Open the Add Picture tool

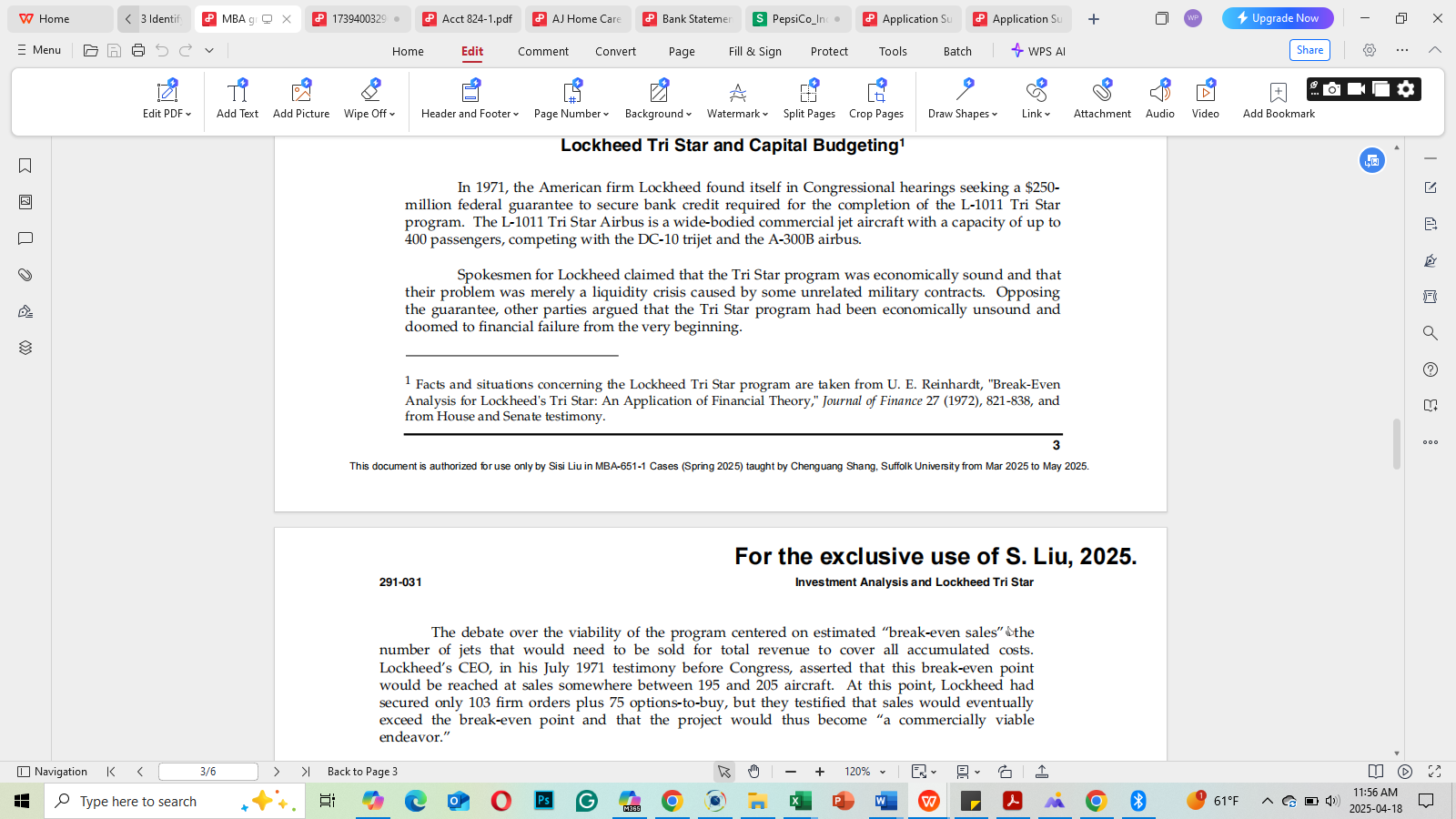[x=301, y=98]
